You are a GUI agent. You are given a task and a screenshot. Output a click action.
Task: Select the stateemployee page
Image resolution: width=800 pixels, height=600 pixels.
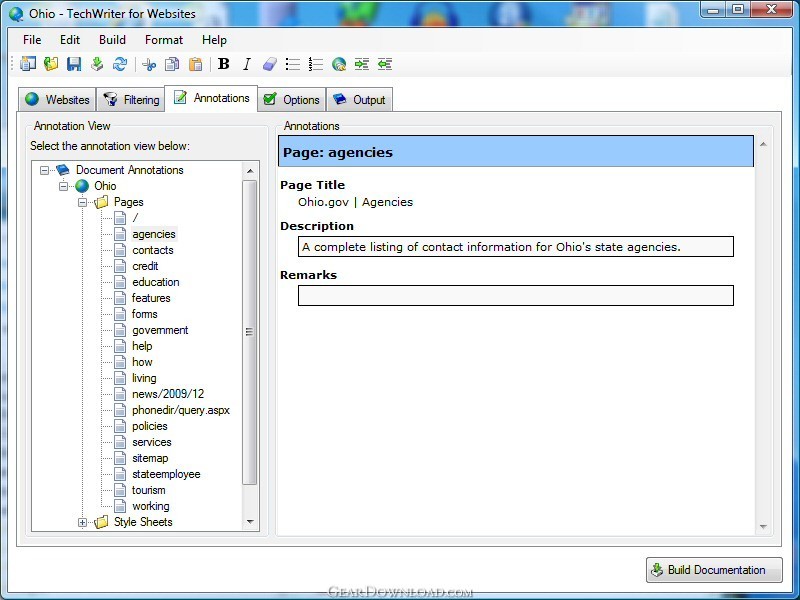coord(166,474)
